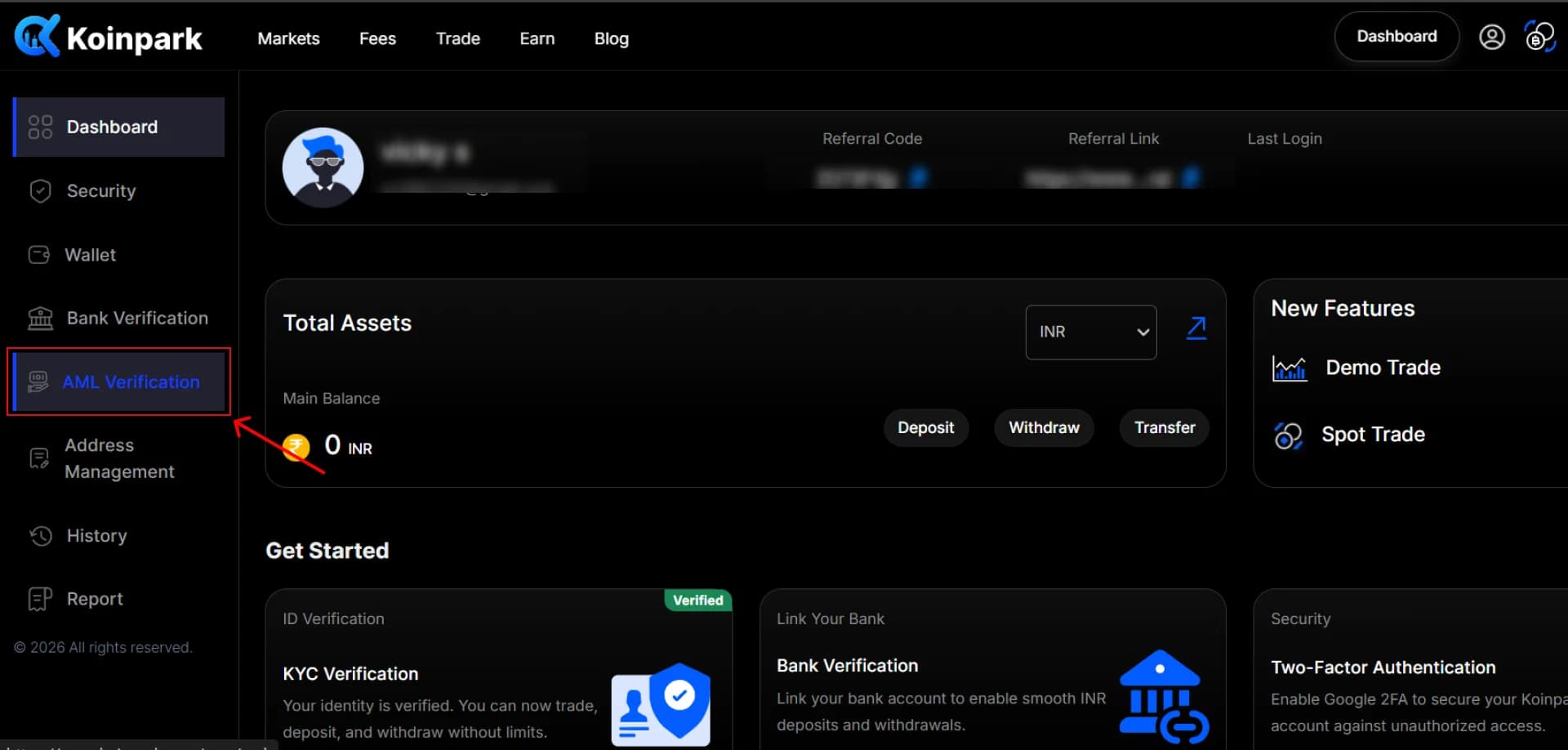Click the Dashboard grid icon in sidebar

[40, 127]
